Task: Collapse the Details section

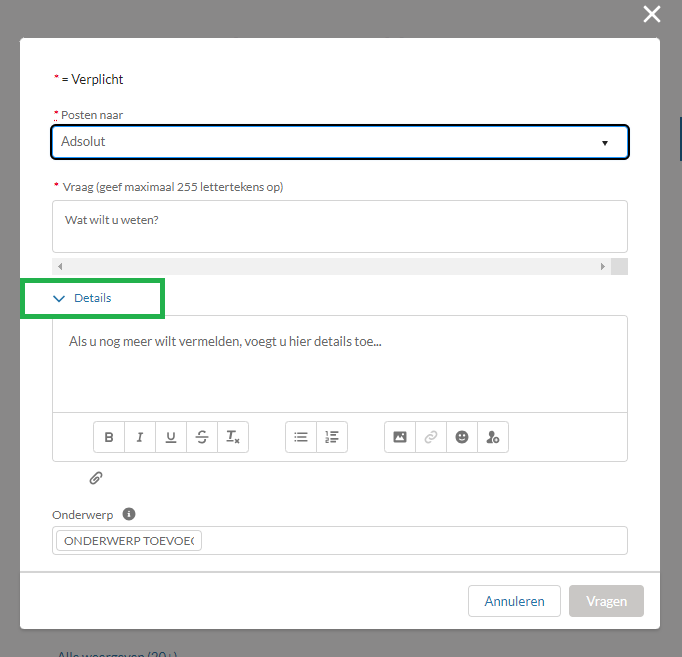Action: (x=83, y=298)
